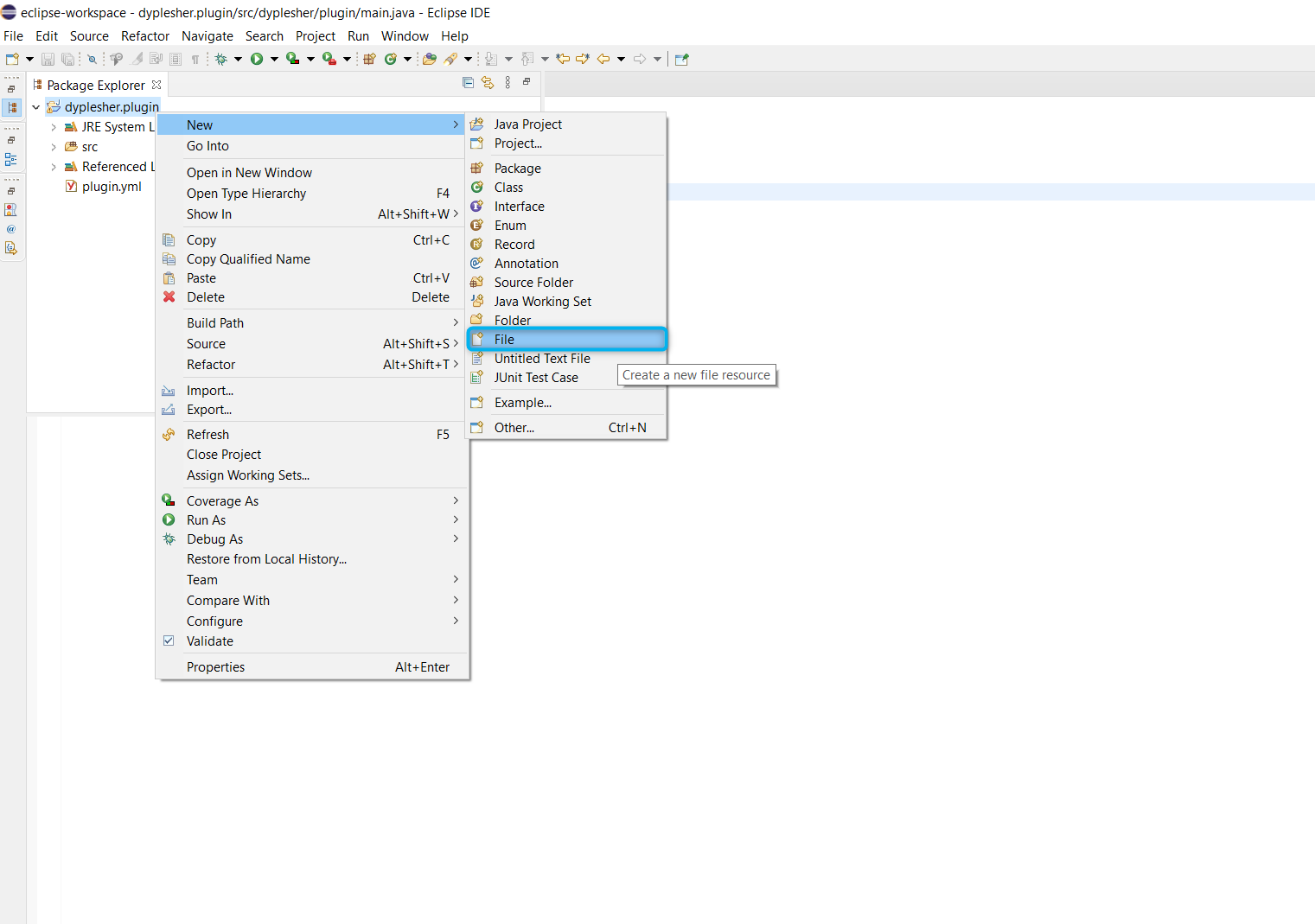Click the Save toolbar icon

(x=48, y=59)
